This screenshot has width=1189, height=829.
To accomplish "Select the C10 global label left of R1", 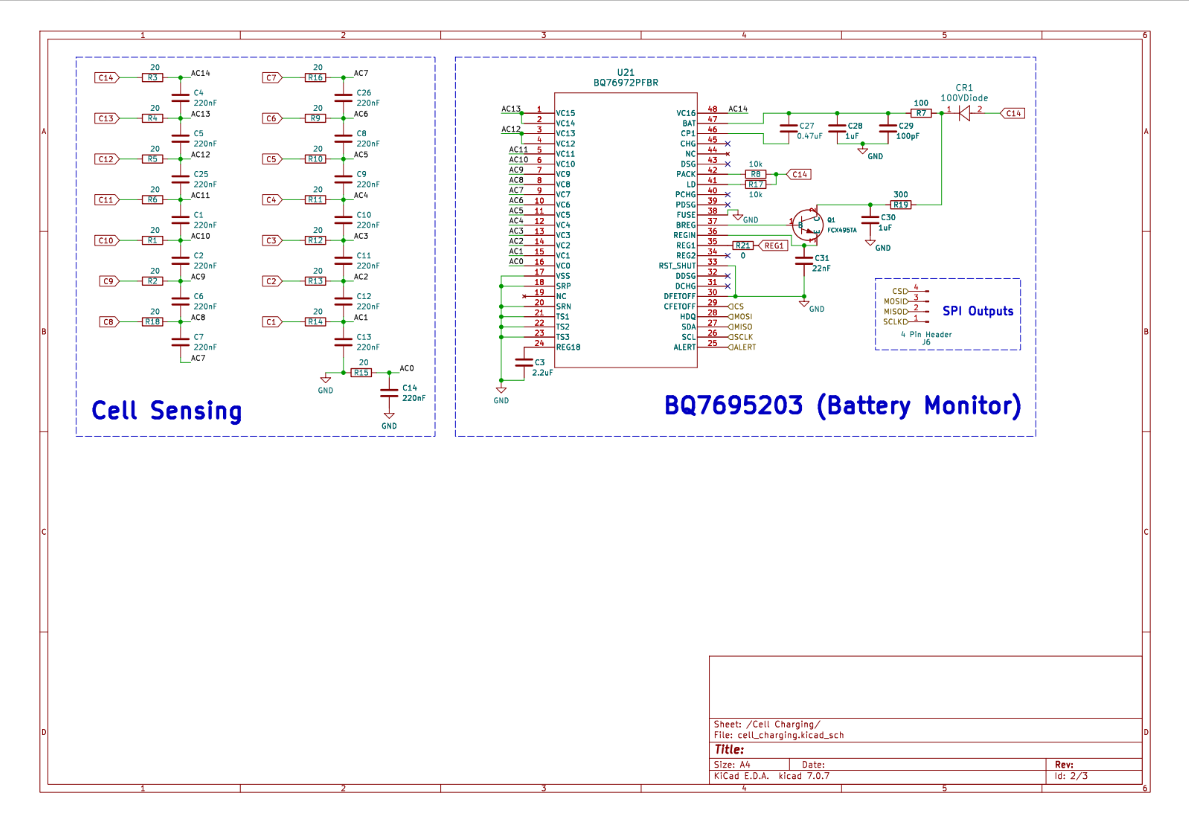I will click(x=107, y=240).
